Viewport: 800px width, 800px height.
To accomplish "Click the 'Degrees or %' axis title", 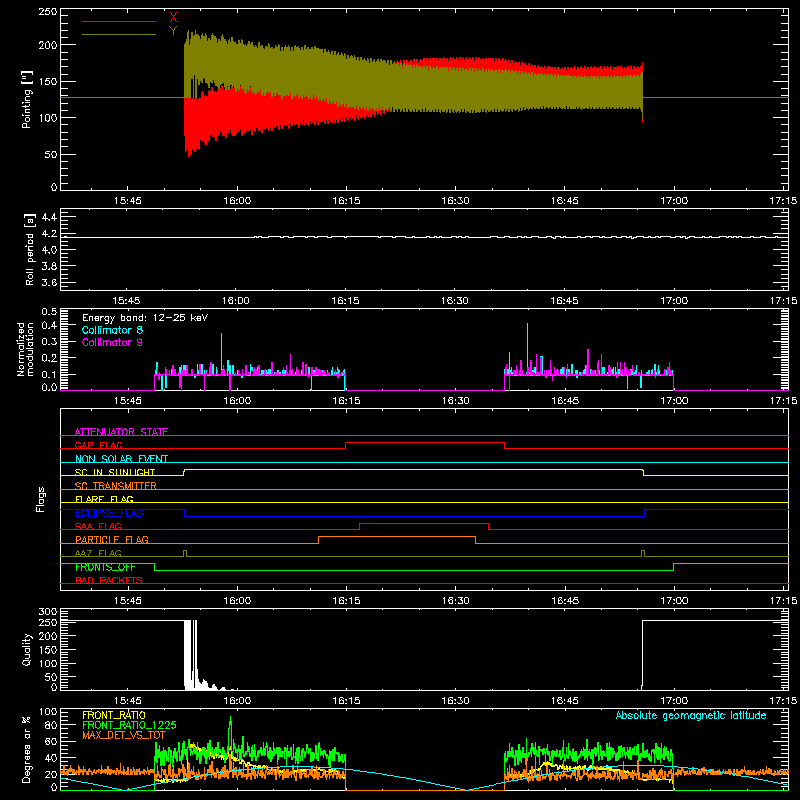I will tap(27, 749).
